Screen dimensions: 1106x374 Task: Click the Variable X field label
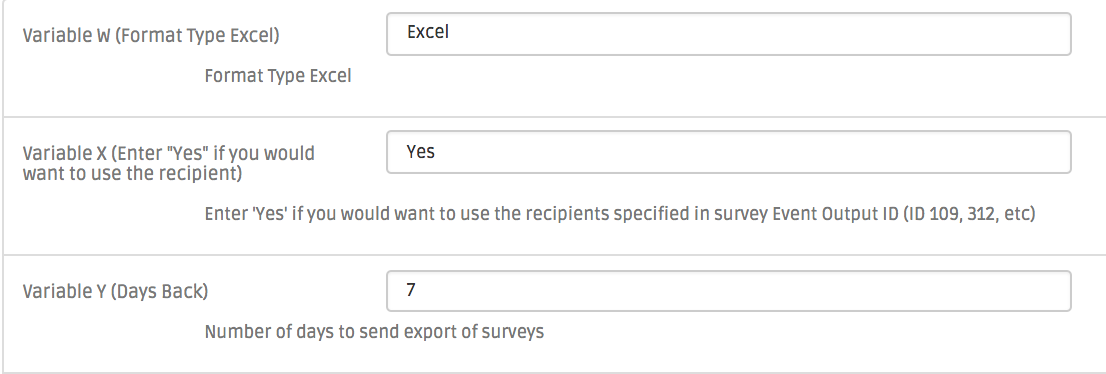169,163
